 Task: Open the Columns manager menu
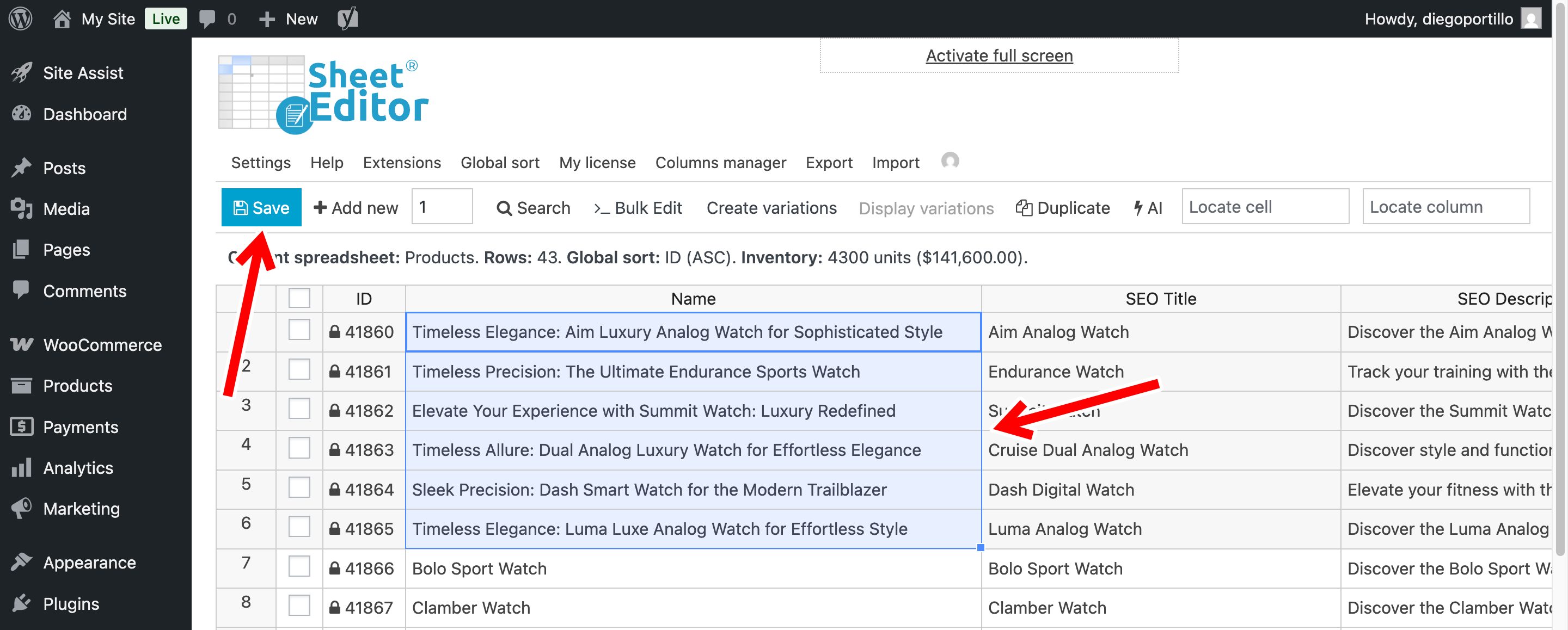721,162
